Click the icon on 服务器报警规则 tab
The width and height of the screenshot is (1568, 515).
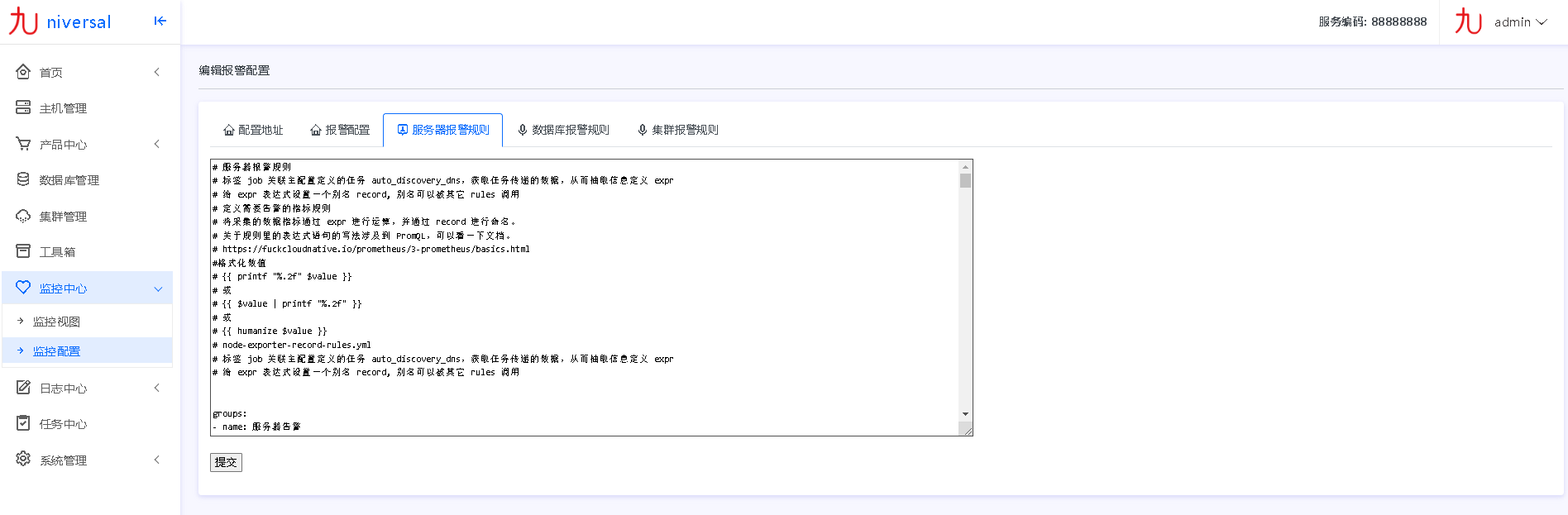[x=403, y=130]
